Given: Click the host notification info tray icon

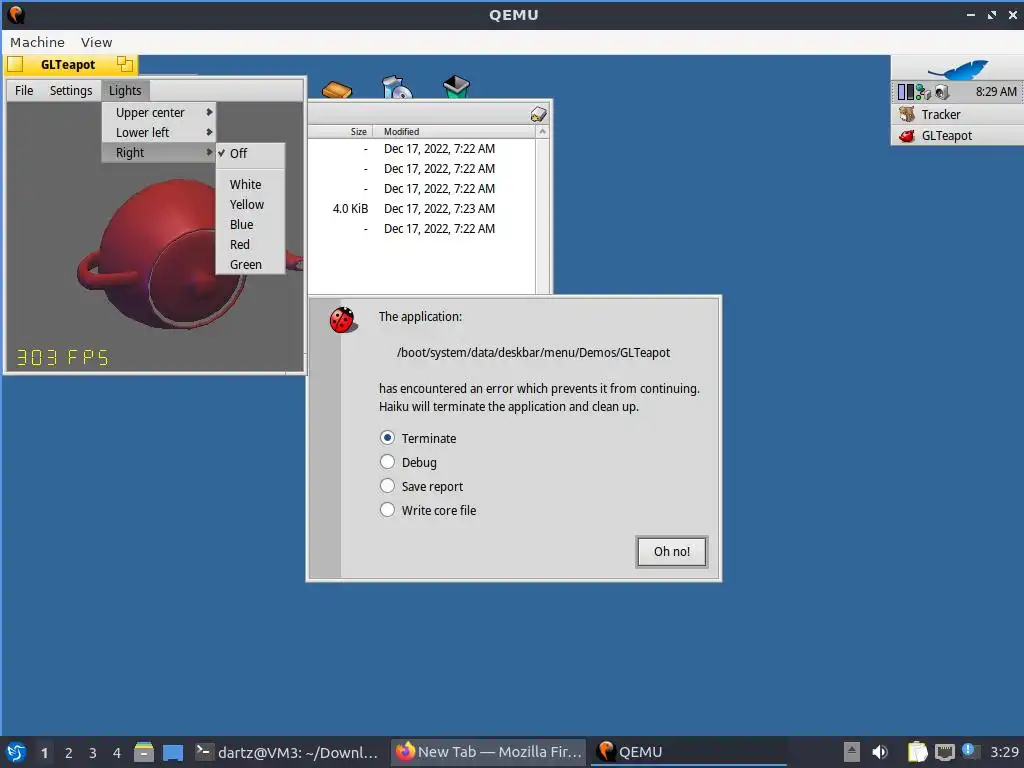Looking at the screenshot, I should (970, 751).
